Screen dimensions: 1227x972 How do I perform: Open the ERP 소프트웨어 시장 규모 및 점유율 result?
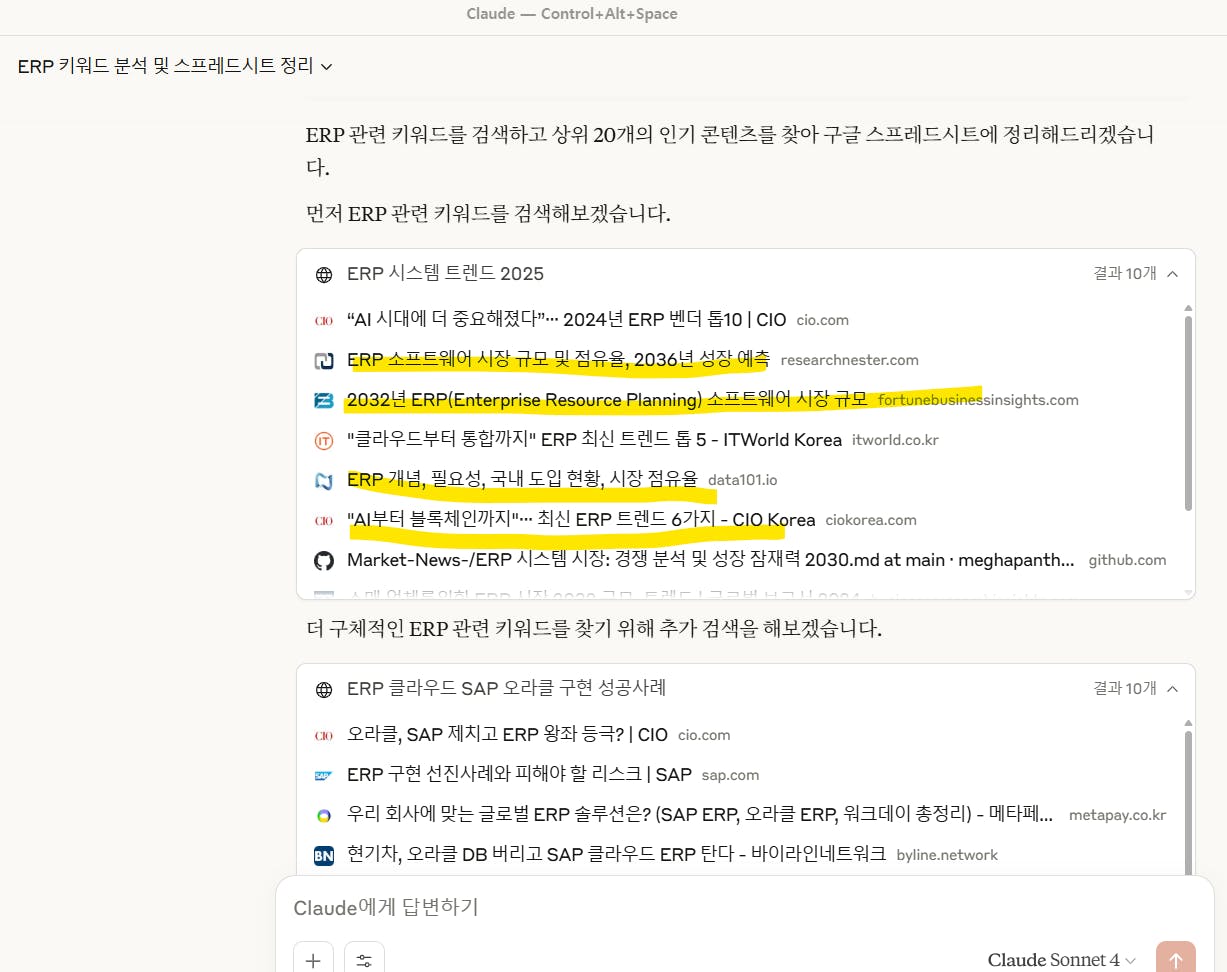point(558,360)
